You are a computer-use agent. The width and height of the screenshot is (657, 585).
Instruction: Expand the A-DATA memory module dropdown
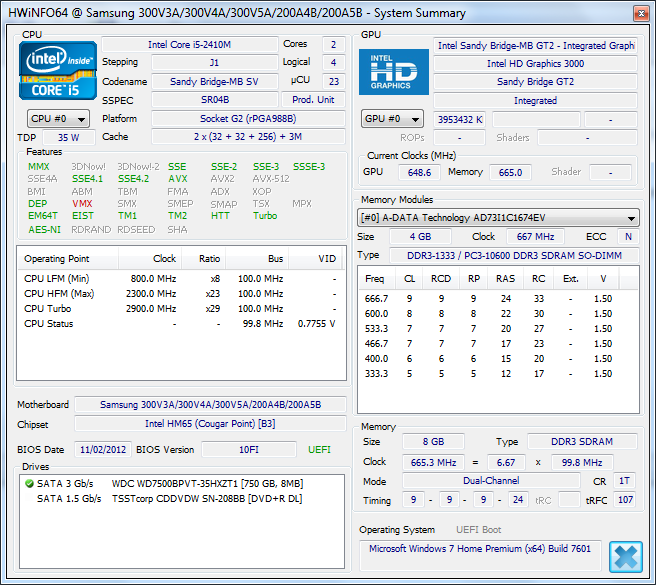coord(498,218)
